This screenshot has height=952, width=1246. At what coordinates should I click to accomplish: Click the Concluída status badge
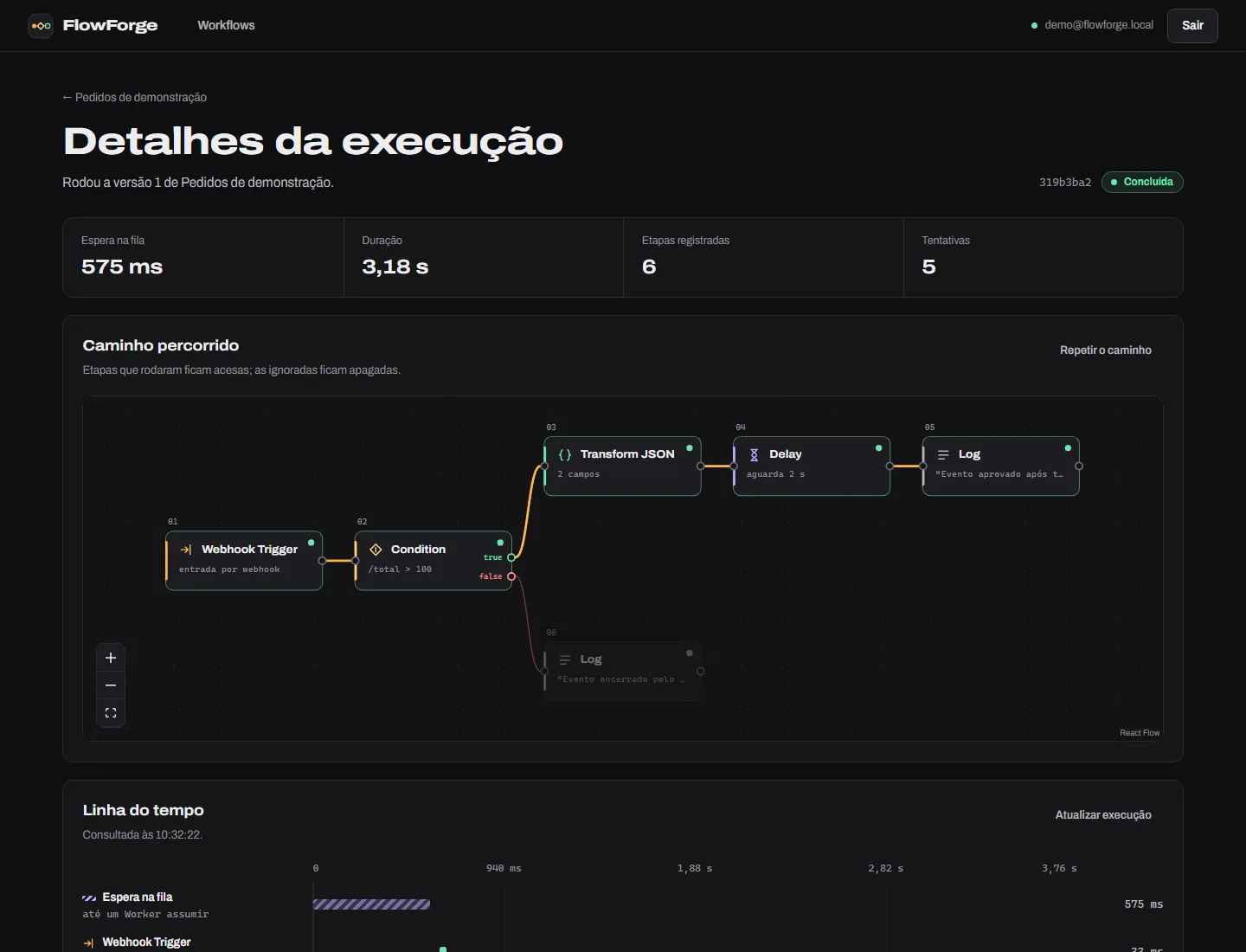1142,182
